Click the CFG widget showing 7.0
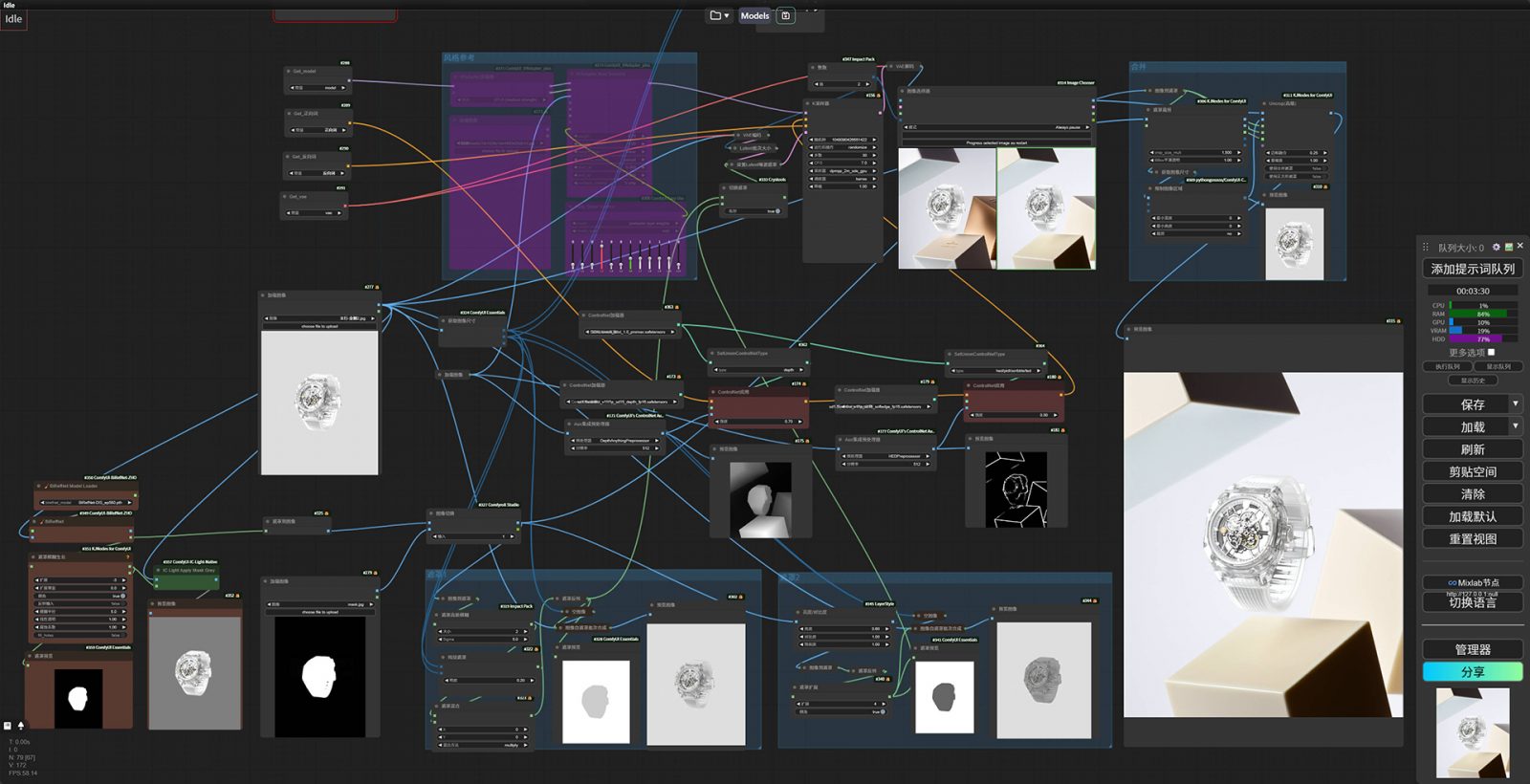The width and height of the screenshot is (1530, 784). click(841, 163)
